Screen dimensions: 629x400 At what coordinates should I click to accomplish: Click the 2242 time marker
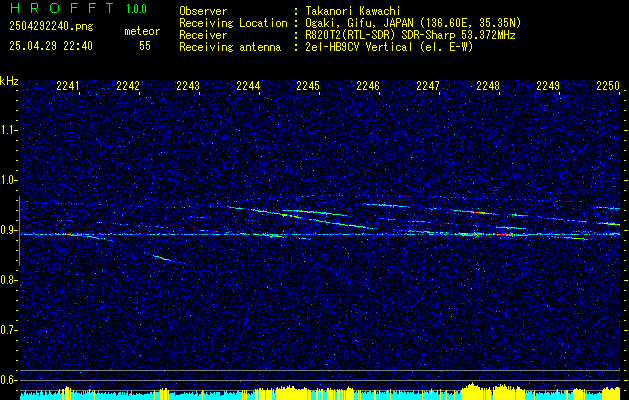tap(128, 85)
